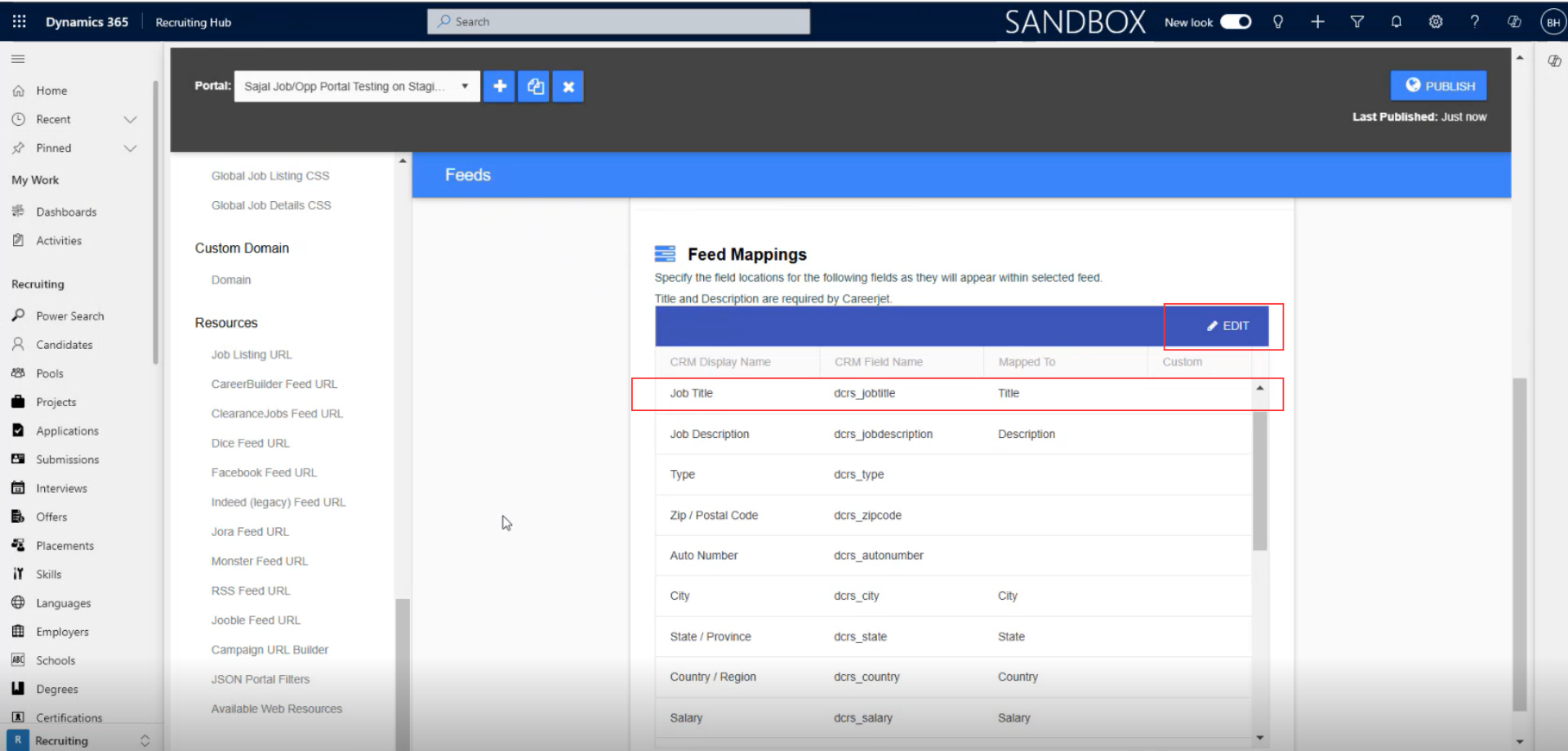
Task: Open the settings gear icon
Action: (x=1435, y=22)
